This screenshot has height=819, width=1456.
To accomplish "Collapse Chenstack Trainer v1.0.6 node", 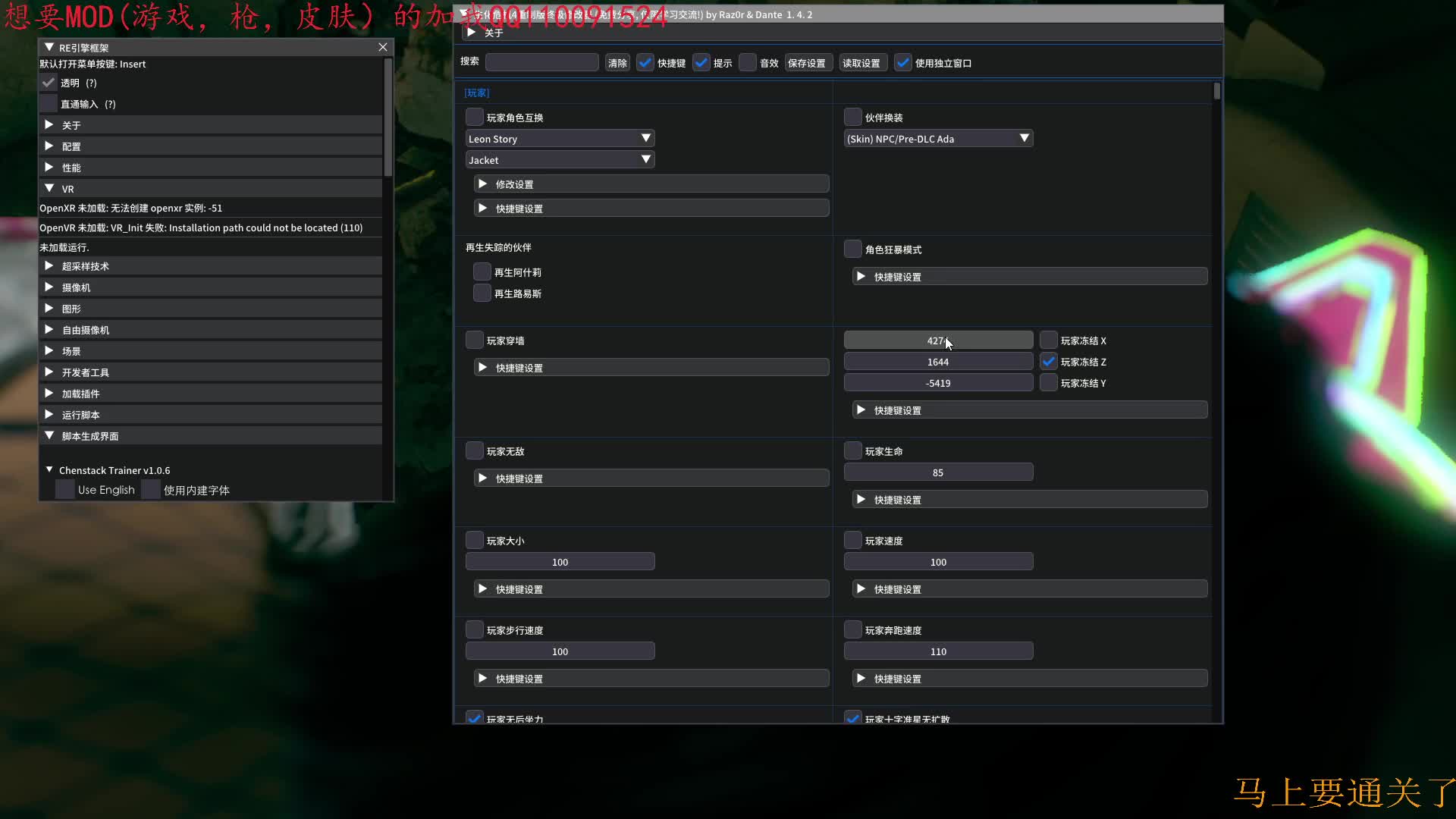I will 49,470.
